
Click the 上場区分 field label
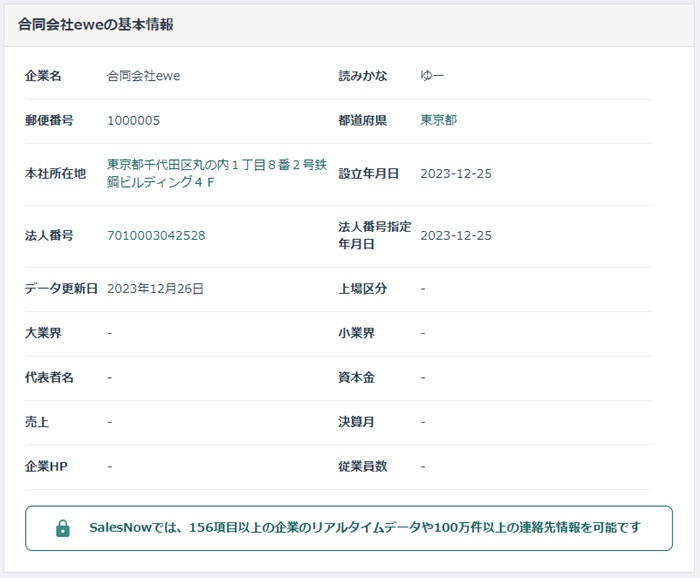tap(363, 288)
